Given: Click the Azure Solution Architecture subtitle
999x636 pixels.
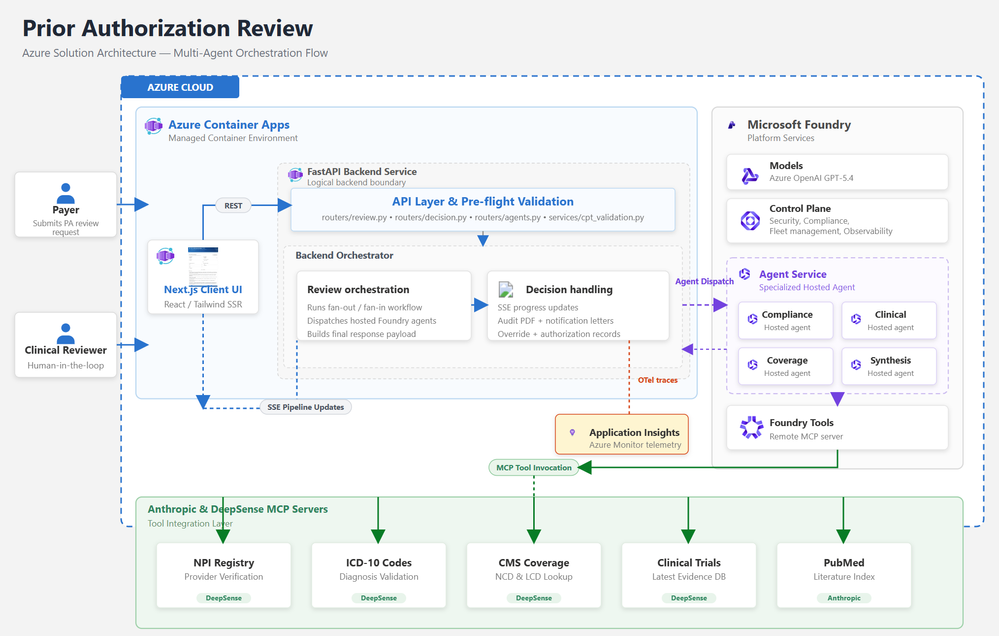Looking at the screenshot, I should tap(175, 53).
